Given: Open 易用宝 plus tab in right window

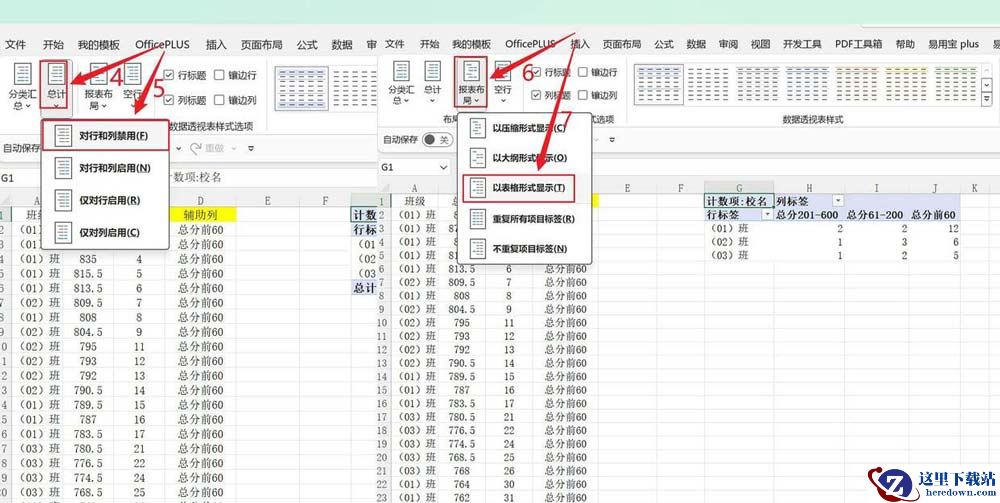Looking at the screenshot, I should [953, 44].
